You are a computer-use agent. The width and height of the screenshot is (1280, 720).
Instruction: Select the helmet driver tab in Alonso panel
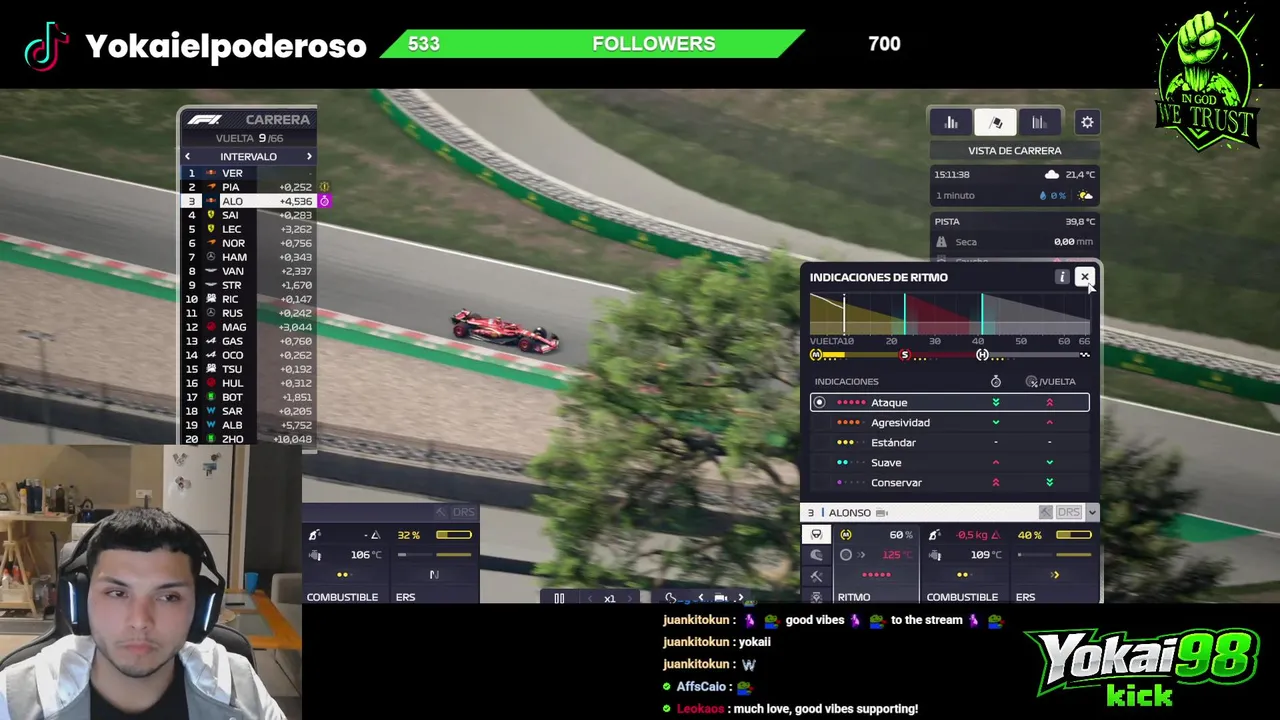[x=817, y=555]
